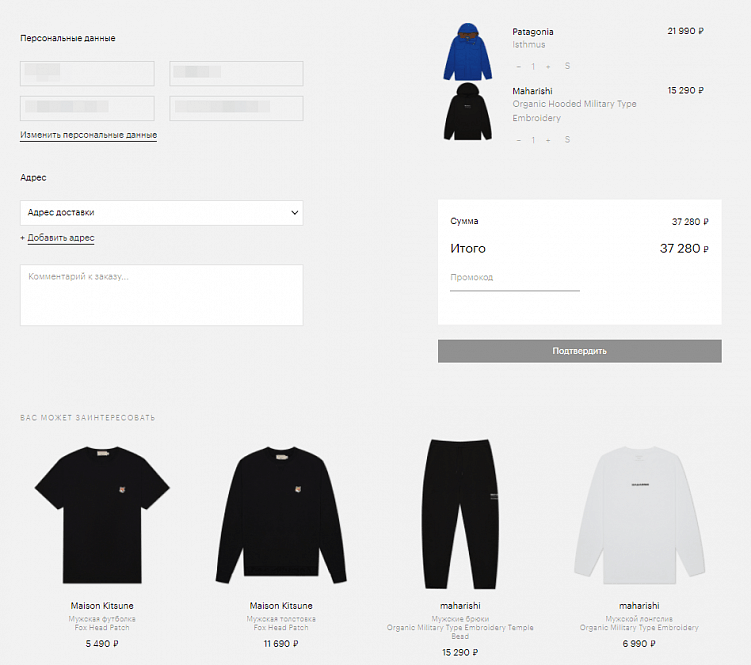Click Изменить персональные данные link
The image size is (751, 665).
pyautogui.click(x=89, y=135)
